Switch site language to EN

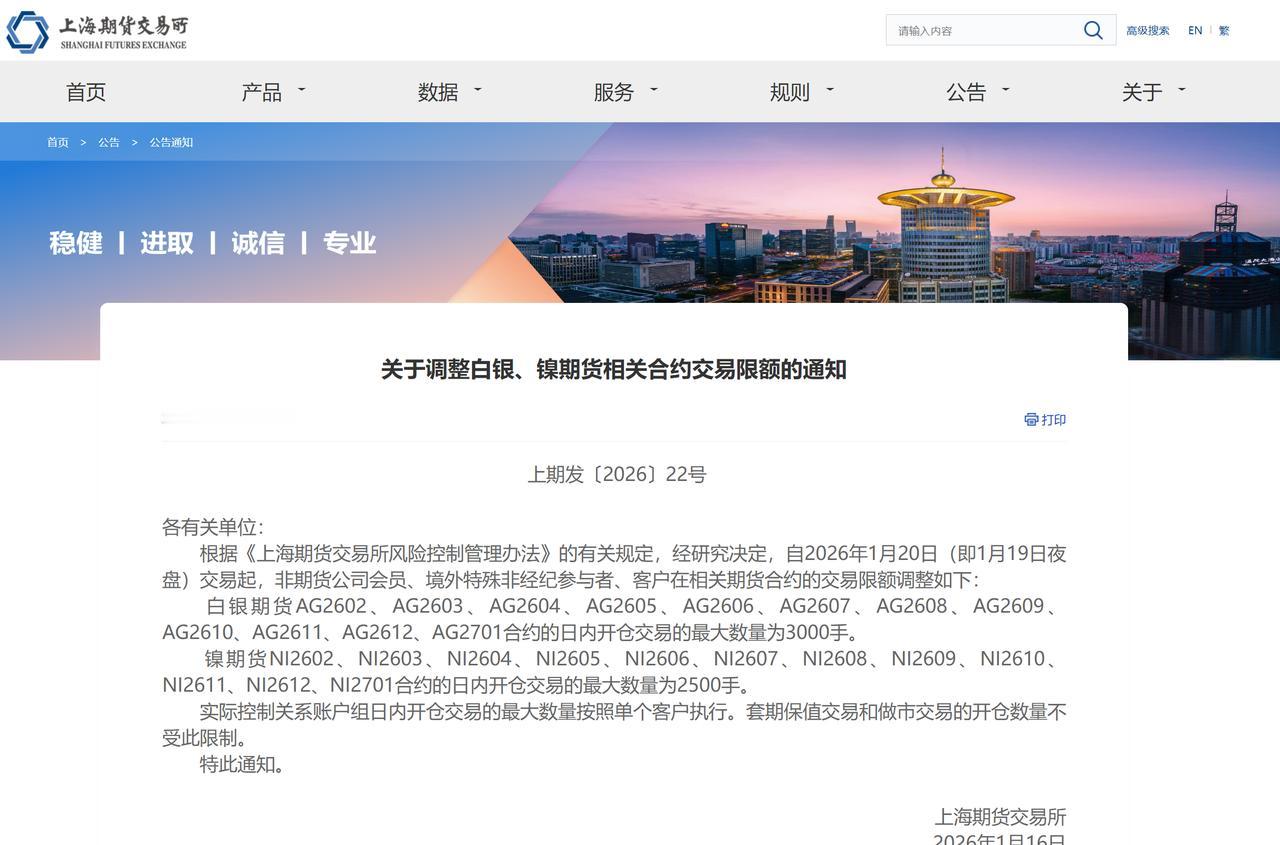coord(1194,30)
